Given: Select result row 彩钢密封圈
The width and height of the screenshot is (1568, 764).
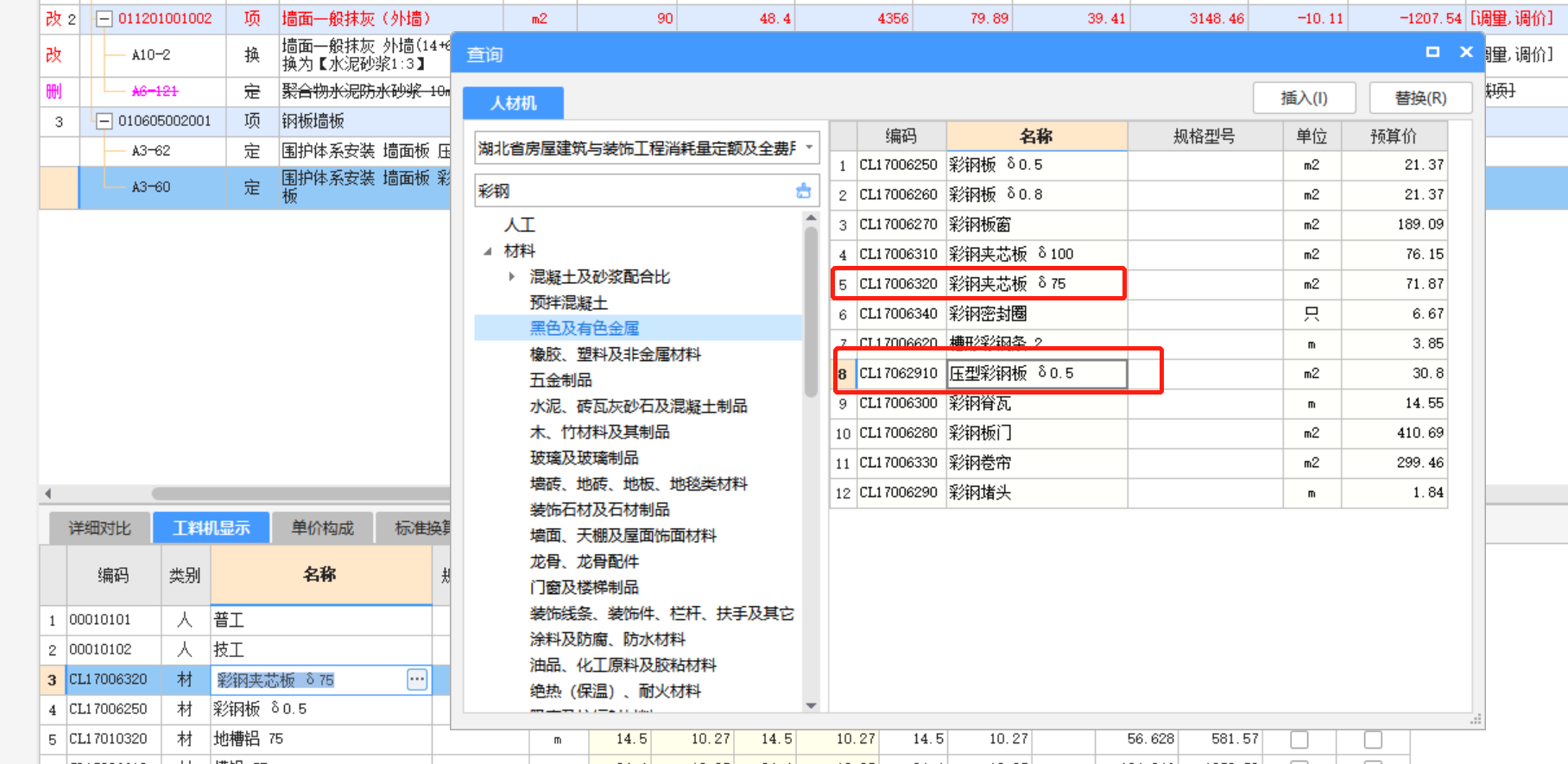Looking at the screenshot, I should click(x=1138, y=313).
